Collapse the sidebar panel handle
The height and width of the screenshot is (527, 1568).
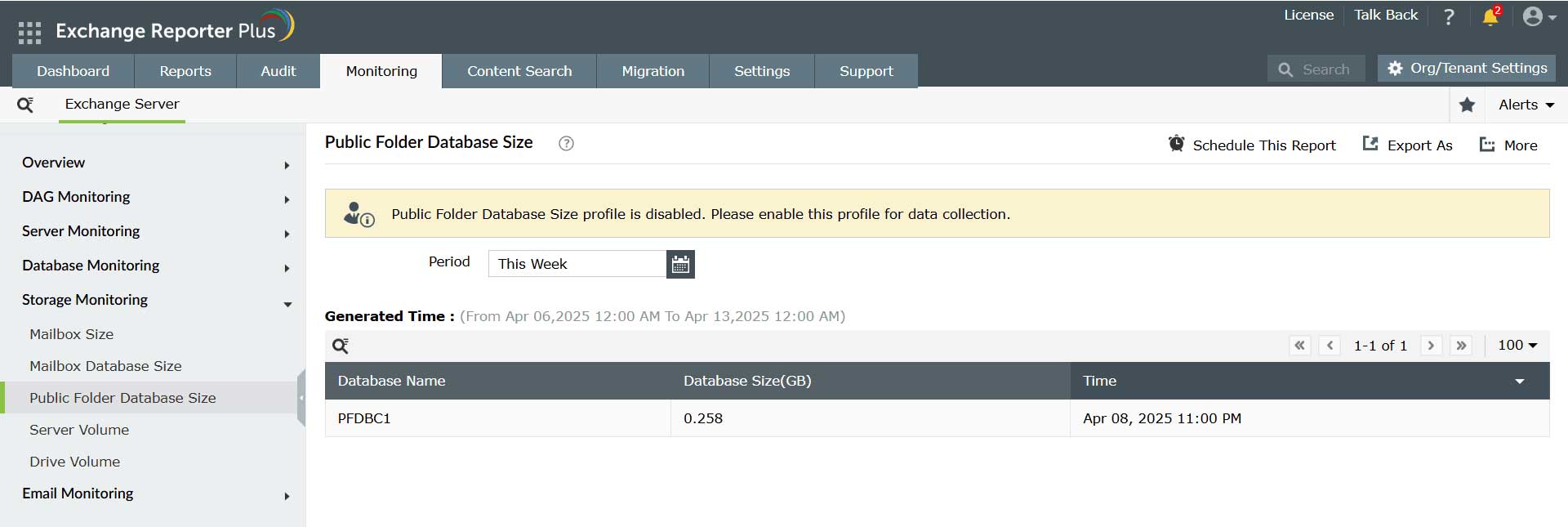tap(301, 398)
